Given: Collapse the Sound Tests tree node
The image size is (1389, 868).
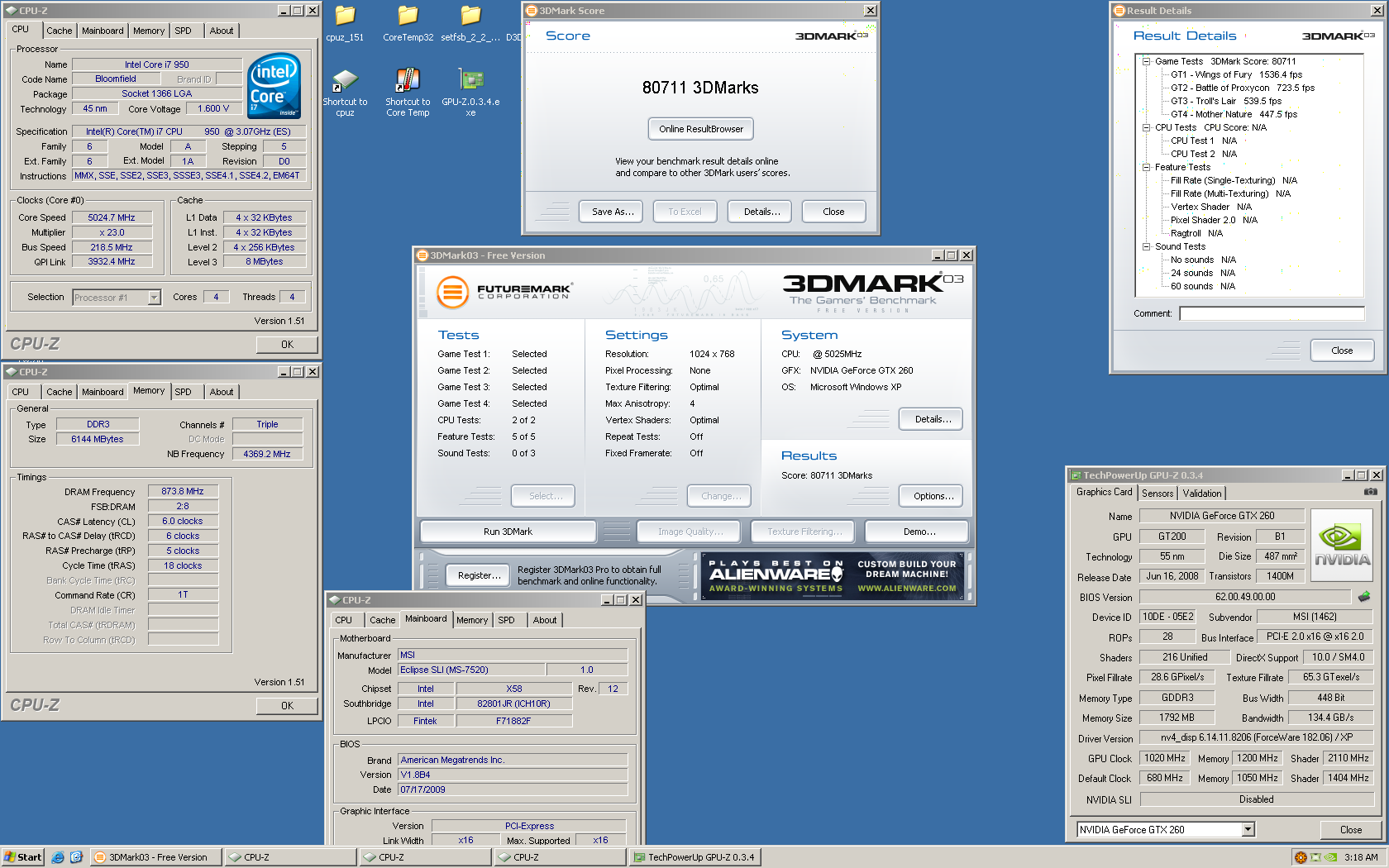Looking at the screenshot, I should coord(1146,246).
